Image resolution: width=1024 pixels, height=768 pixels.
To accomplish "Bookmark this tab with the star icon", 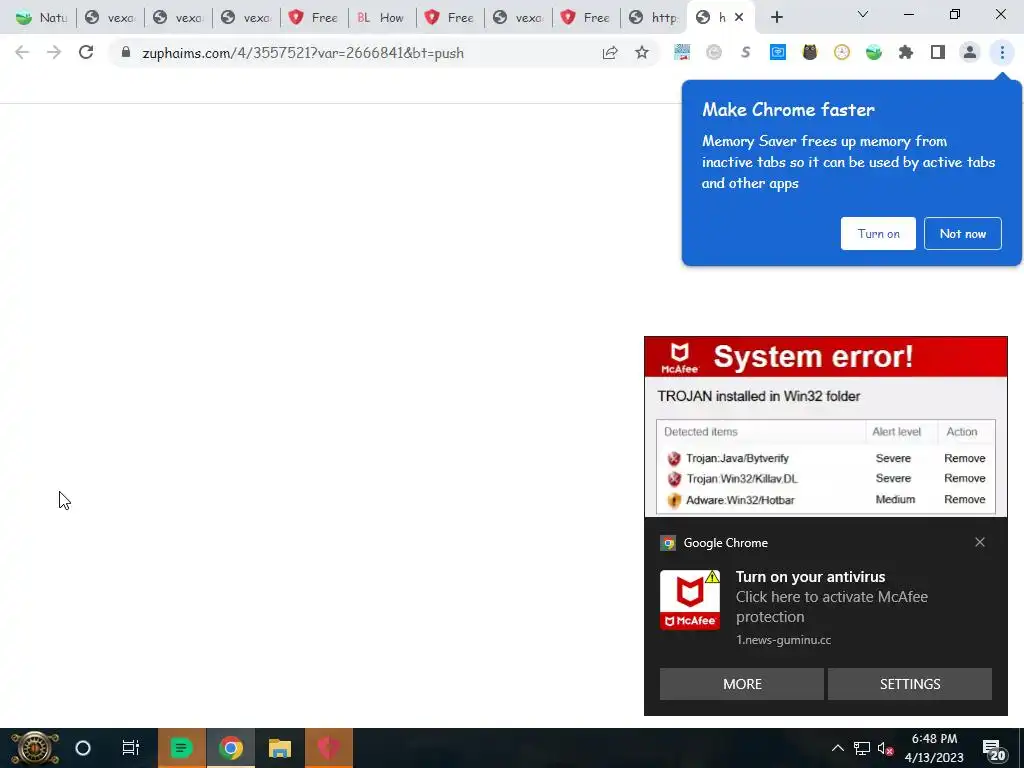I will pyautogui.click(x=642, y=53).
